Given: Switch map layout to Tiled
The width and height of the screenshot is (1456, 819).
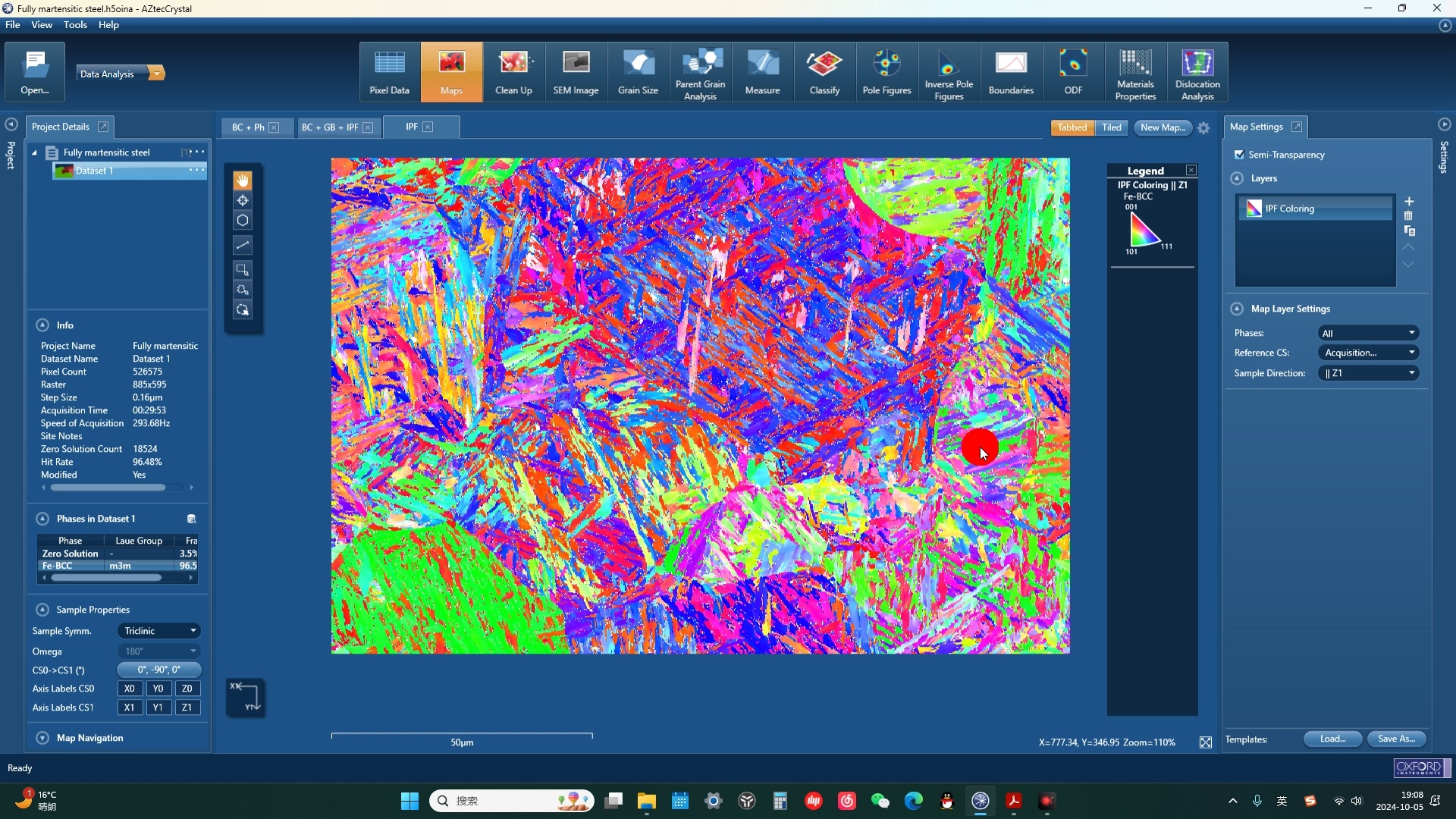Looking at the screenshot, I should (x=1112, y=127).
